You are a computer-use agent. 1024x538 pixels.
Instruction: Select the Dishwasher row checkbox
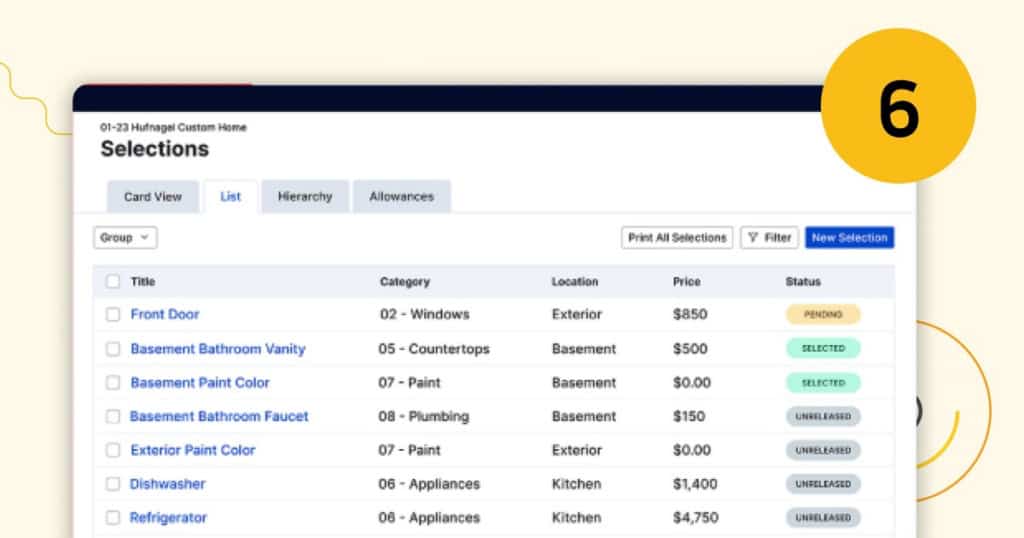pyautogui.click(x=113, y=484)
